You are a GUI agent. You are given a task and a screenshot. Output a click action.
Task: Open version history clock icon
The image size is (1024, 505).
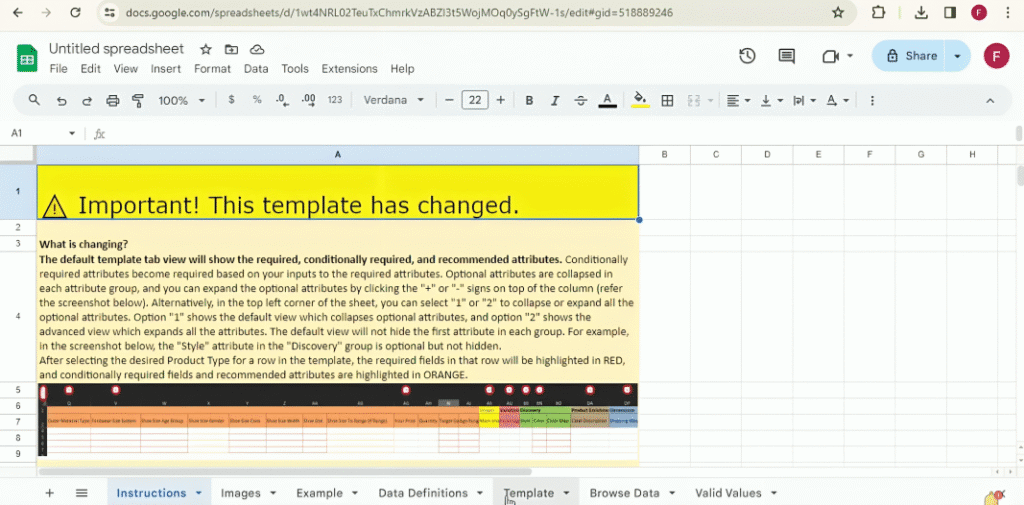tap(747, 56)
